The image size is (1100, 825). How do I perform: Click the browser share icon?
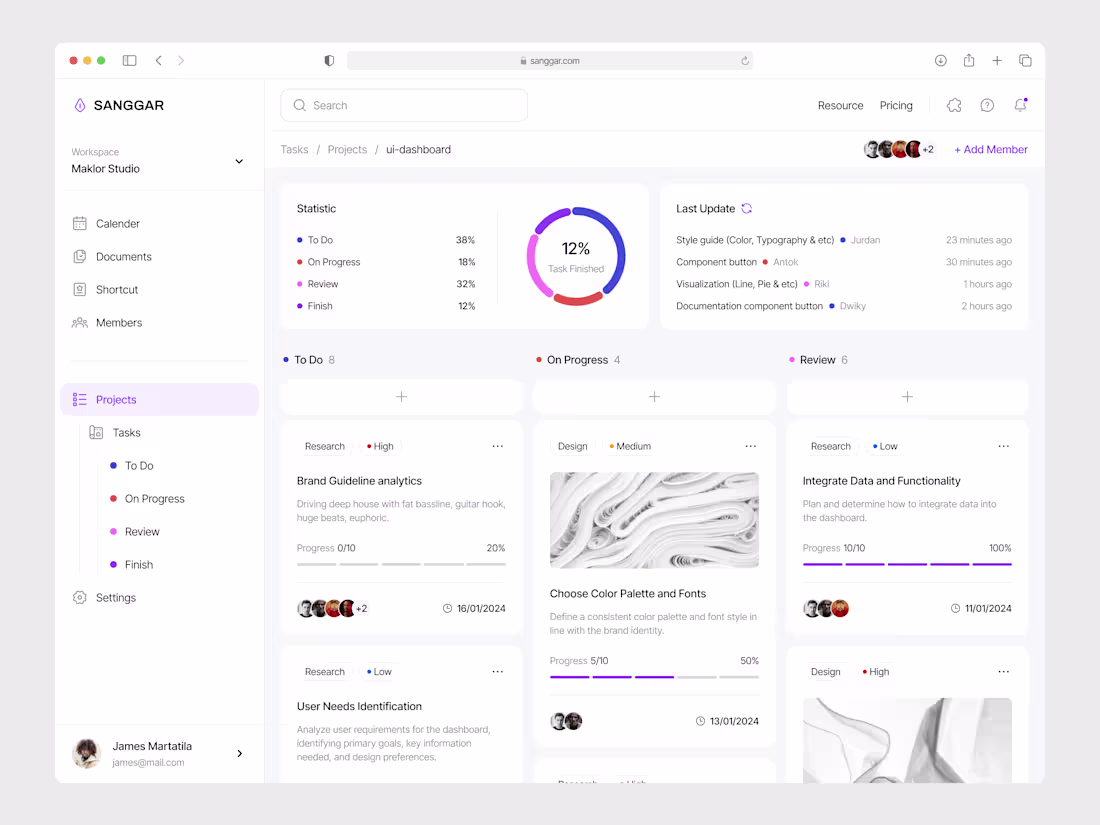pos(969,60)
